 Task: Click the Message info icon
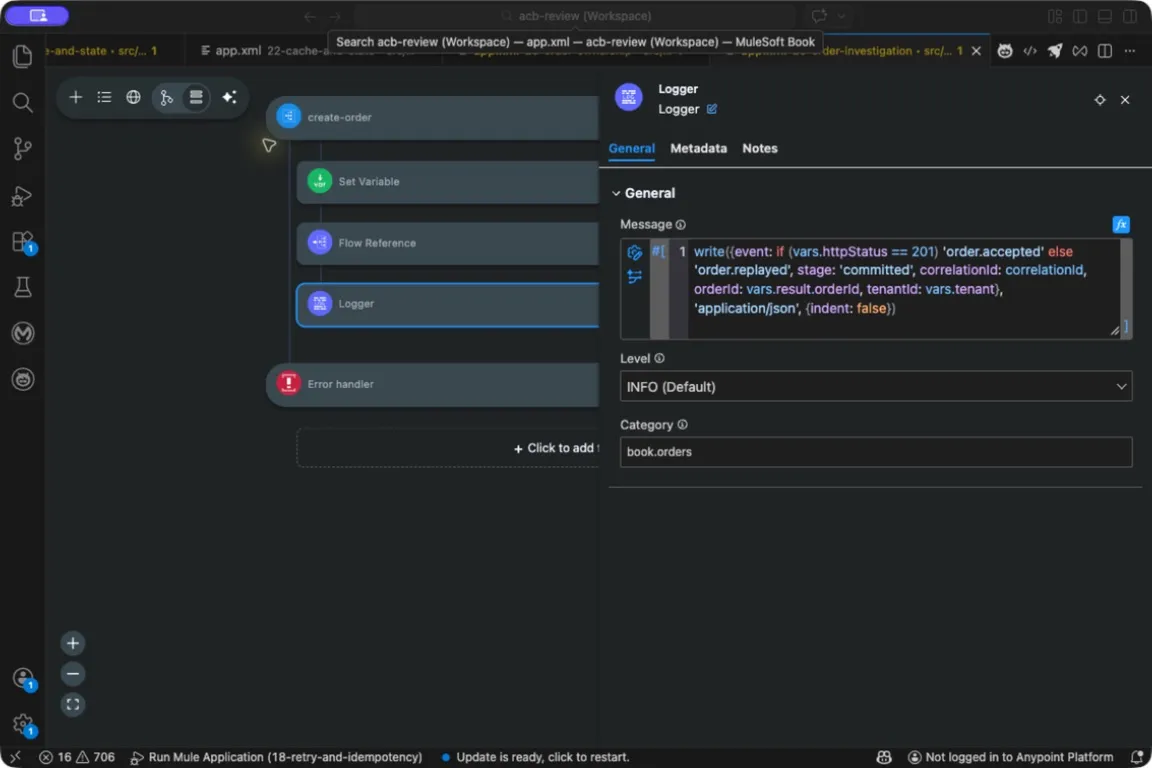tap(680, 225)
